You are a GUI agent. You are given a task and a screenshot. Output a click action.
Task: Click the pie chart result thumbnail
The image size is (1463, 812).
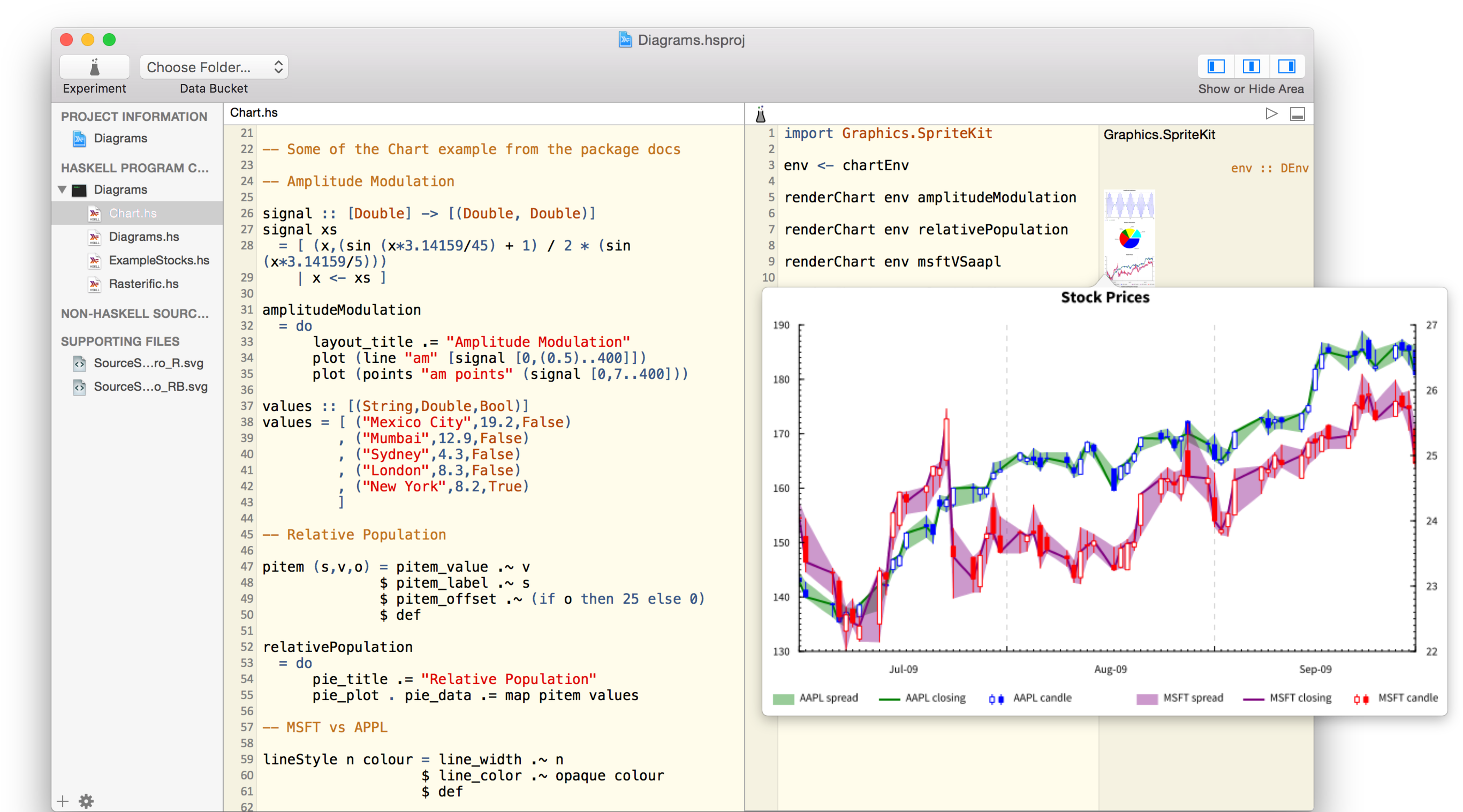[x=1129, y=238]
